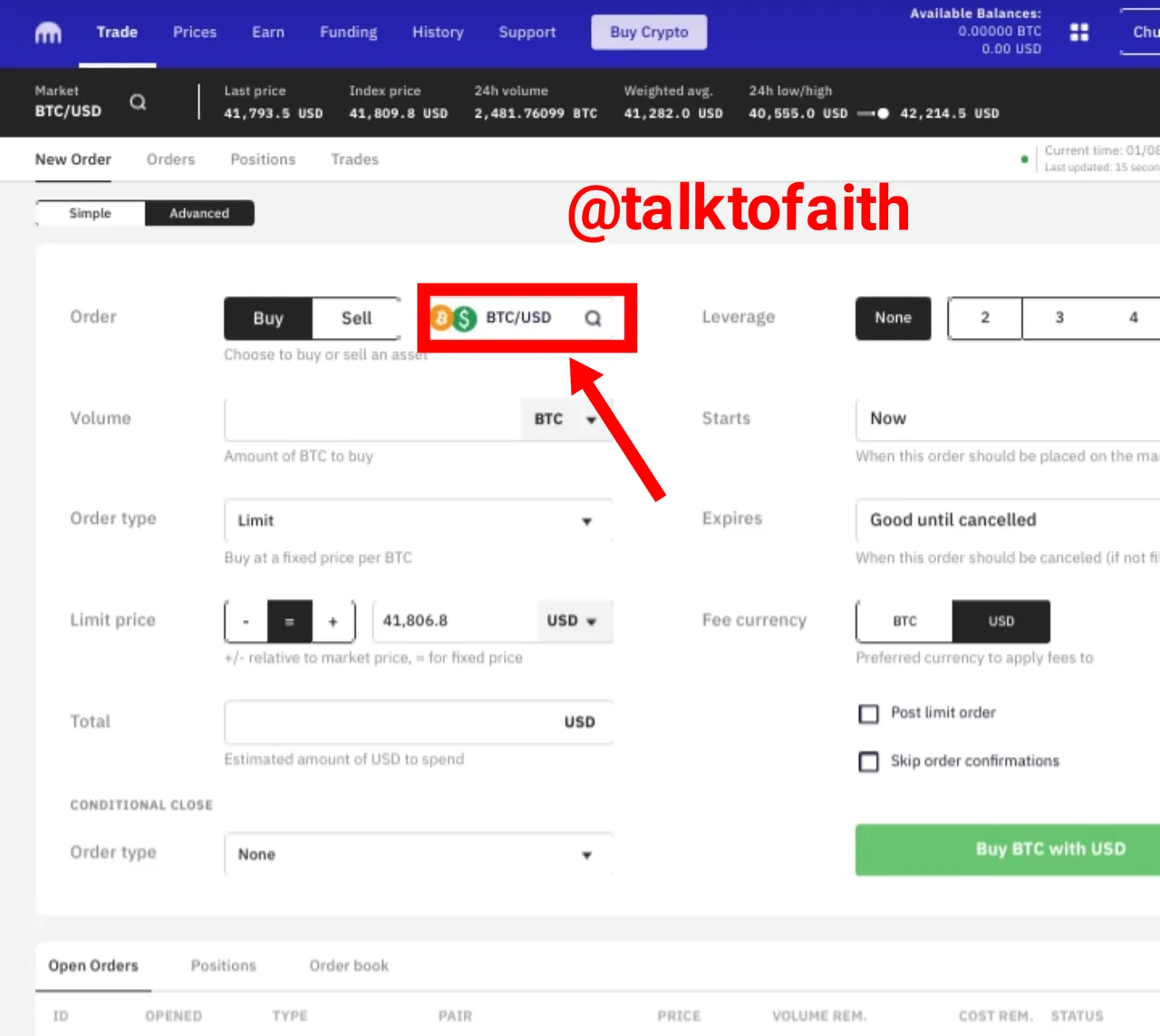Click the Buy BTC with USD button
Image resolution: width=1160 pixels, height=1036 pixels.
coord(1008,849)
